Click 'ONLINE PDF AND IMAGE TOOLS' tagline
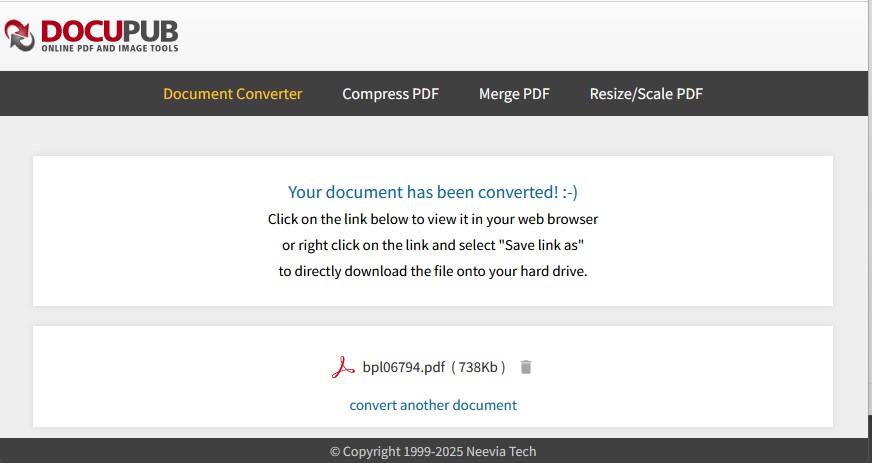 click(x=110, y=48)
